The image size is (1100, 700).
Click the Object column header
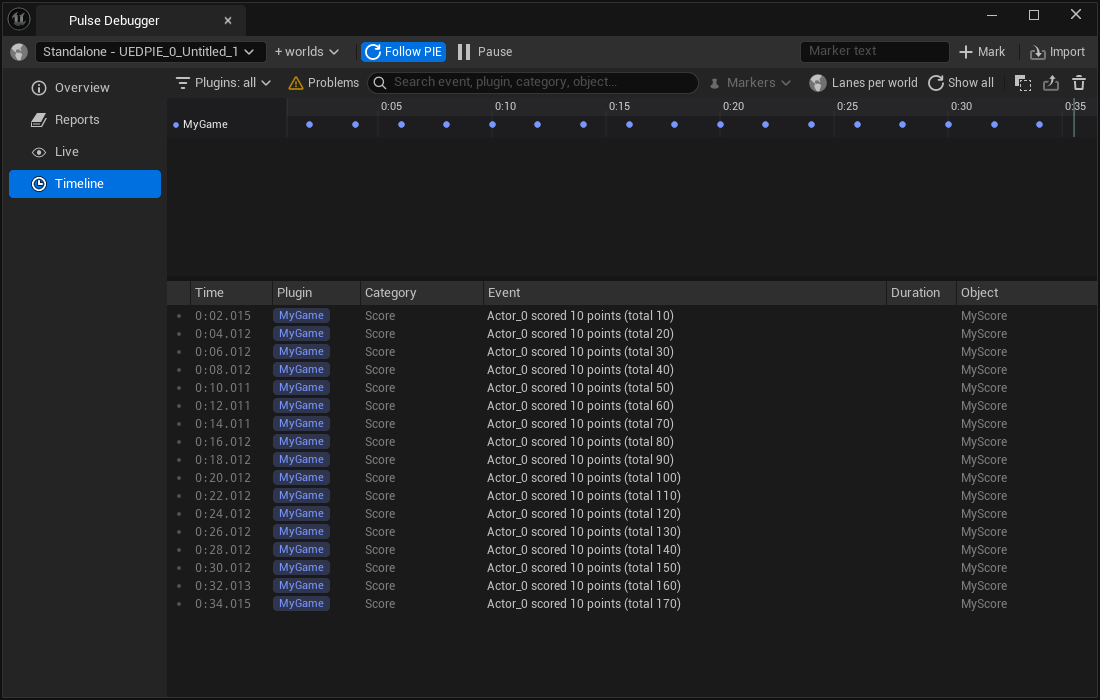1026,293
